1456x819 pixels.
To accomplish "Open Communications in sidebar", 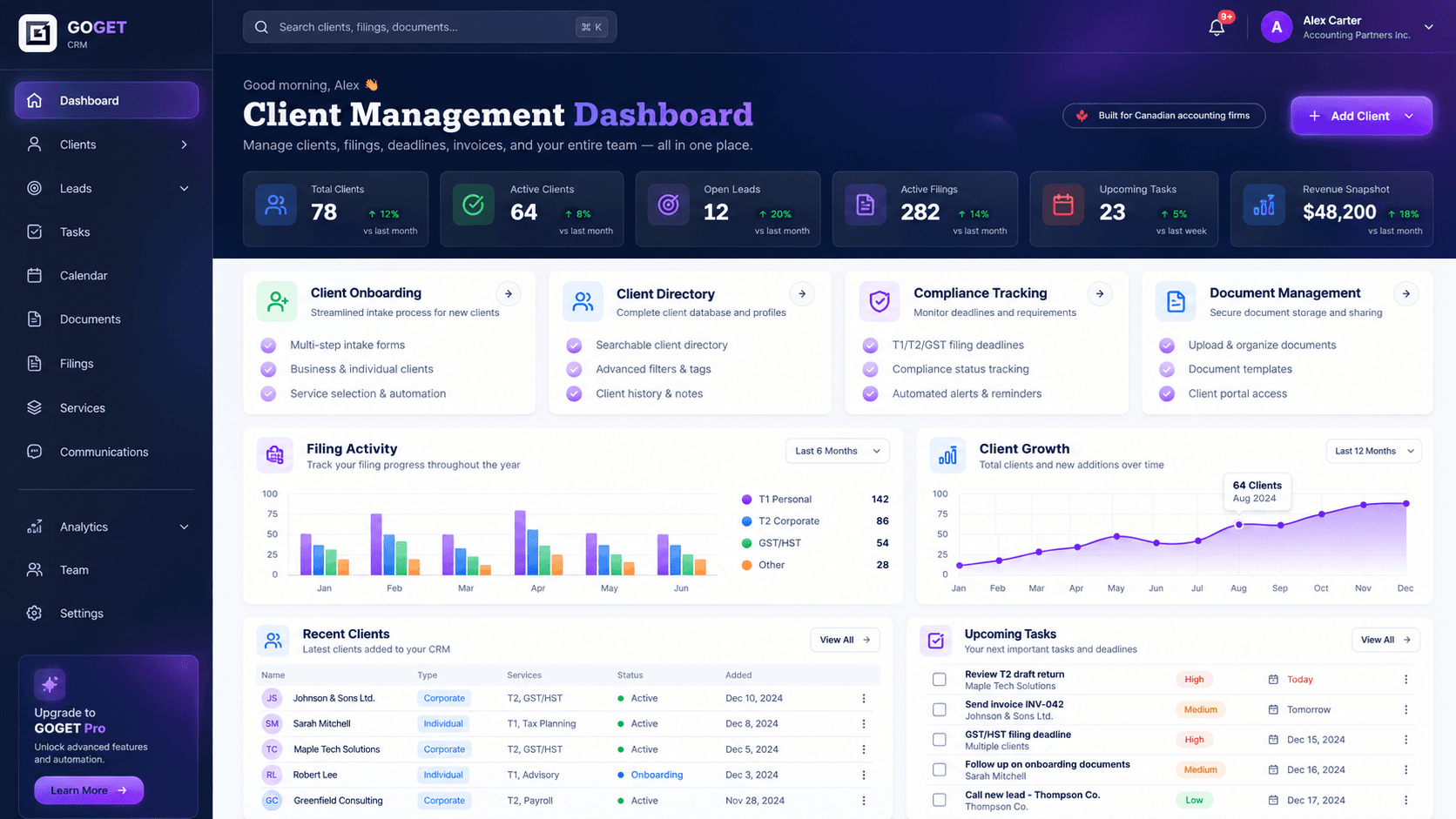I will [106, 452].
